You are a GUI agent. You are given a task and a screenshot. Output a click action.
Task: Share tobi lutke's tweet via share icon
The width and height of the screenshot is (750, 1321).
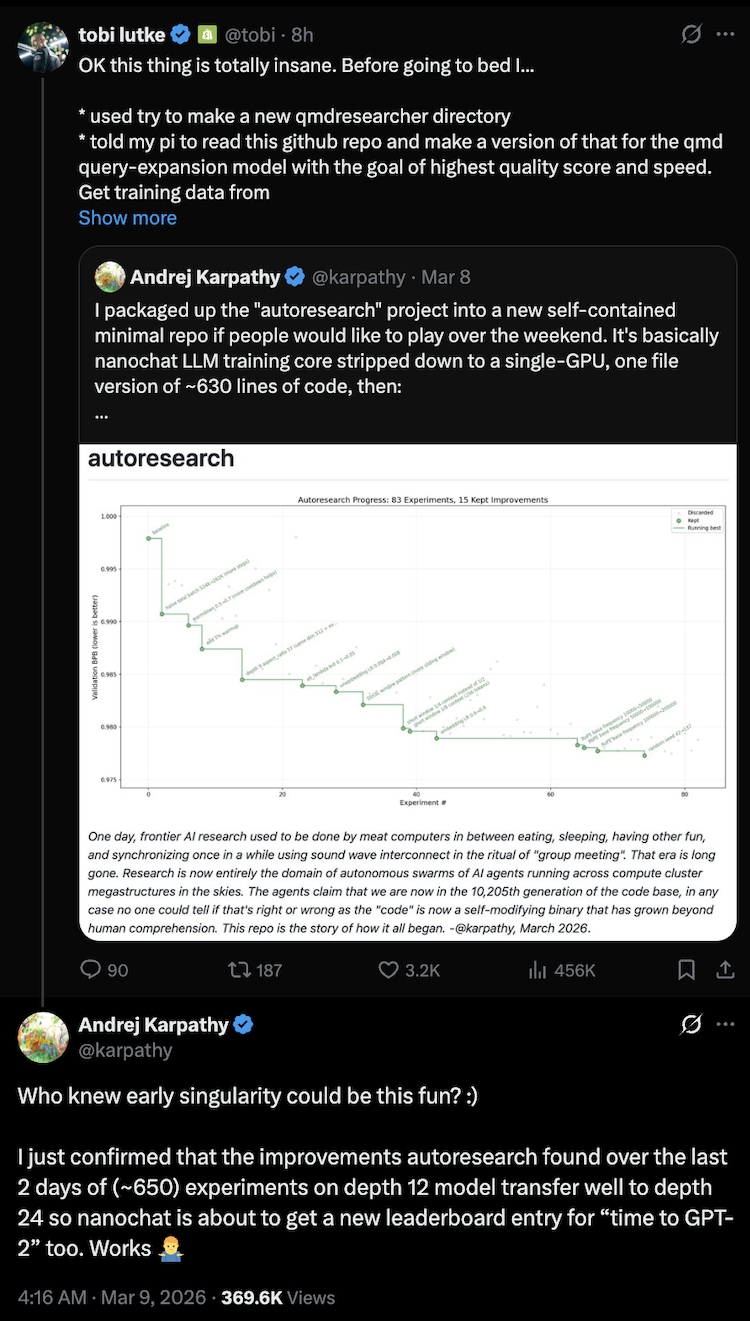pyautogui.click(x=727, y=969)
